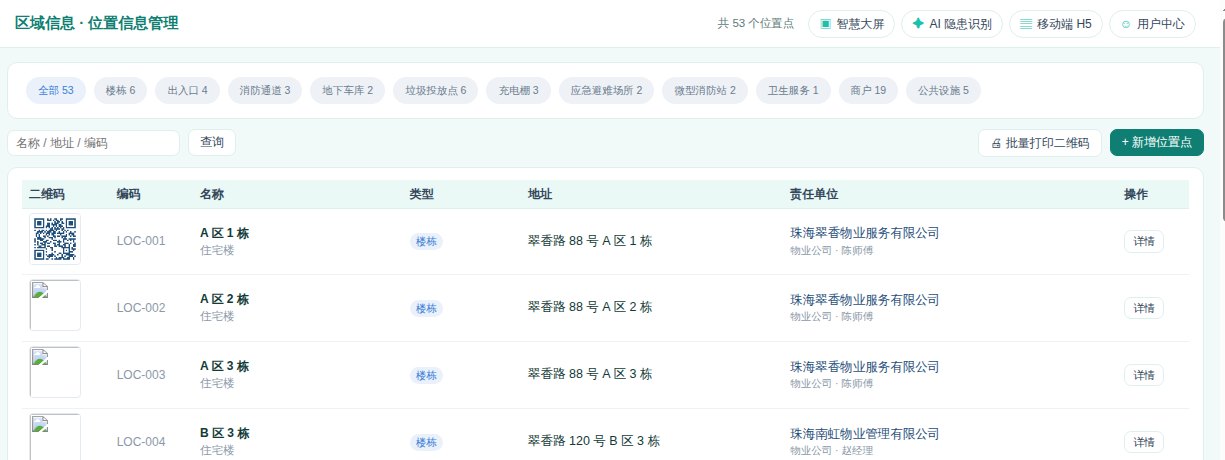Screen dimensions: 1225x460
Task: Click the 类型 column header
Action: pyautogui.click(x=421, y=194)
